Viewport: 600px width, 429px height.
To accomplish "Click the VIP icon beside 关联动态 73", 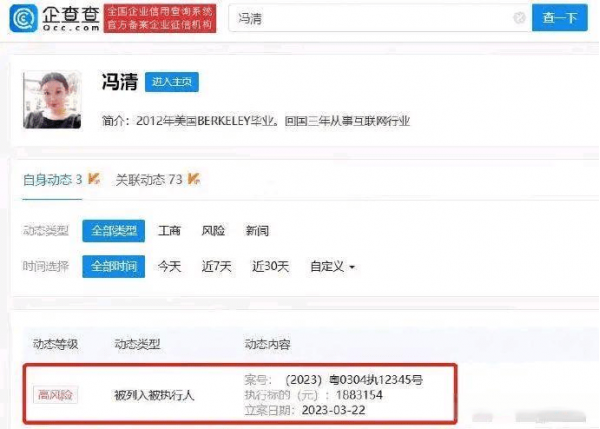I will [x=194, y=179].
